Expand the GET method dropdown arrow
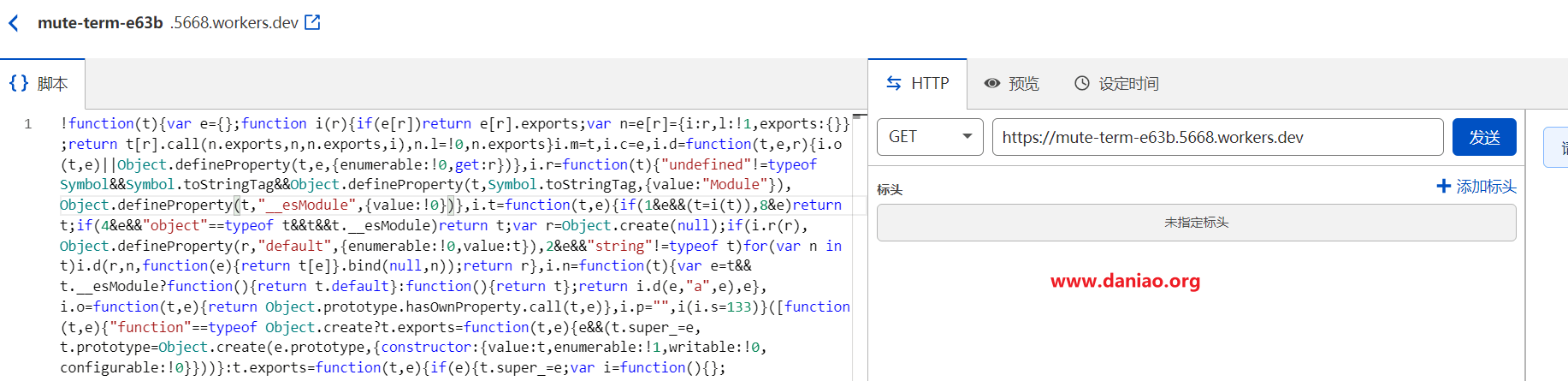The image size is (1568, 381). (967, 137)
